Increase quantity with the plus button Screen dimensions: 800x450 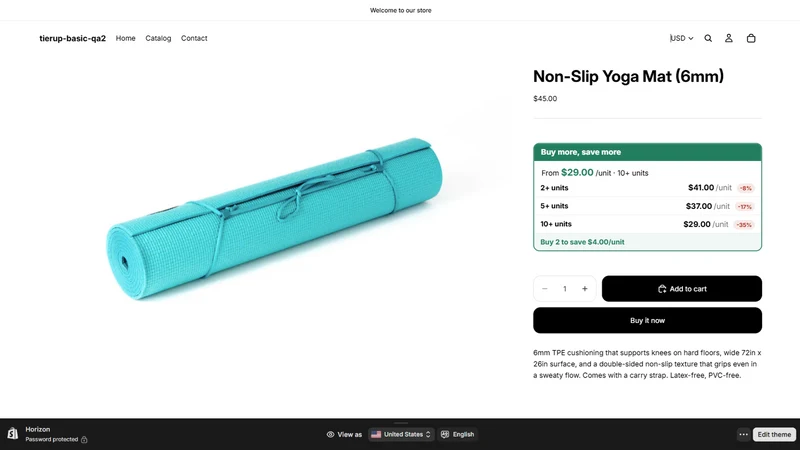pos(585,289)
